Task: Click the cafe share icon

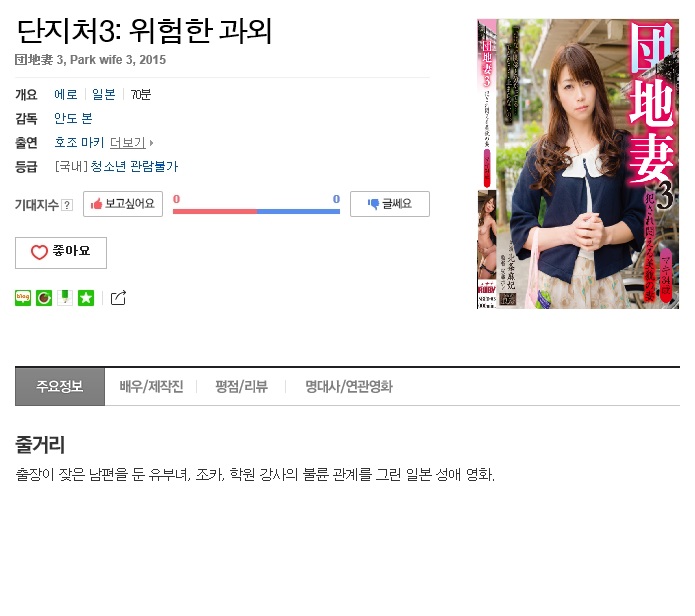Action: (x=44, y=298)
